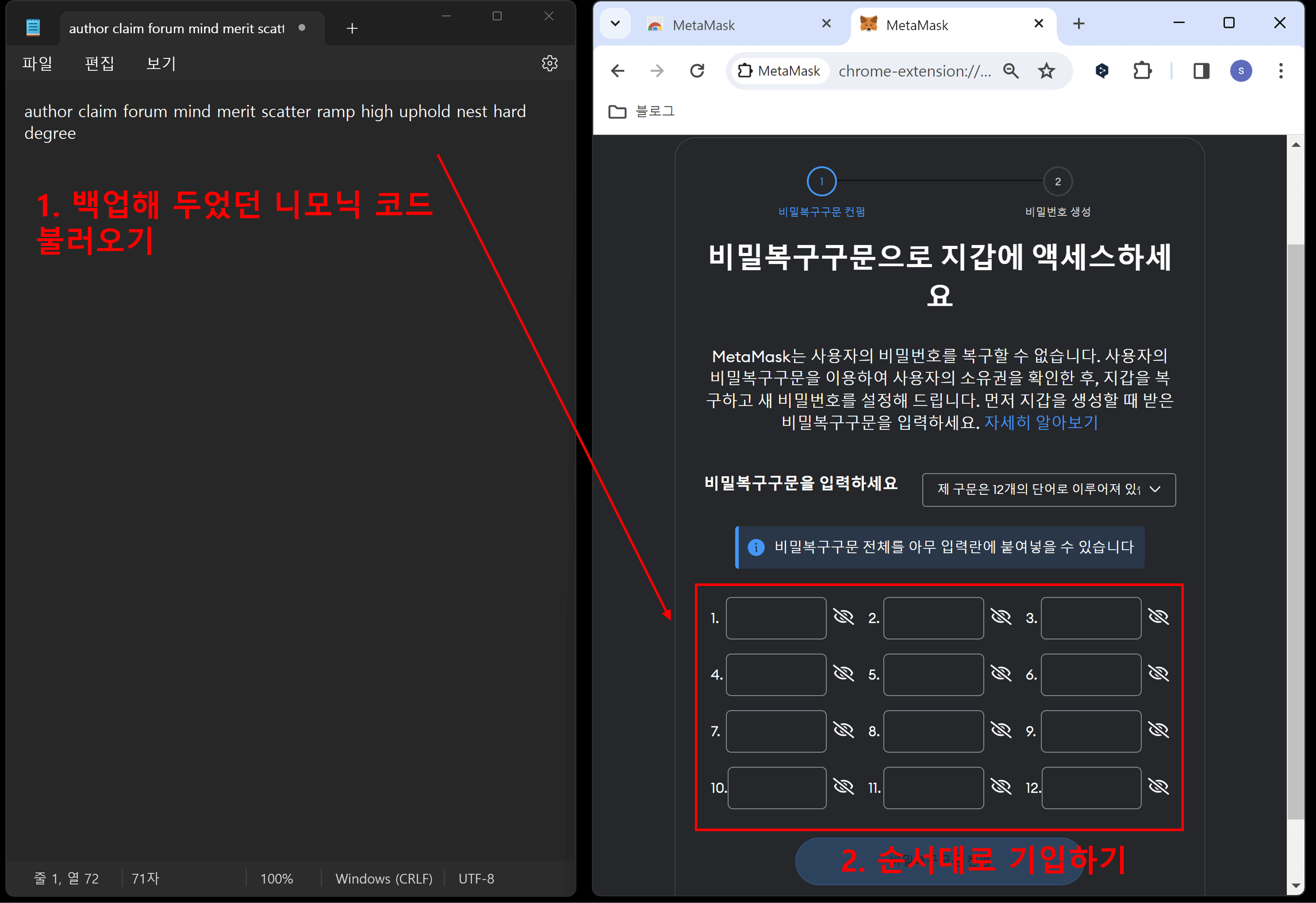This screenshot has height=903, width=1316.
Task: Open the 파일 menu in Notepad
Action: click(37, 63)
